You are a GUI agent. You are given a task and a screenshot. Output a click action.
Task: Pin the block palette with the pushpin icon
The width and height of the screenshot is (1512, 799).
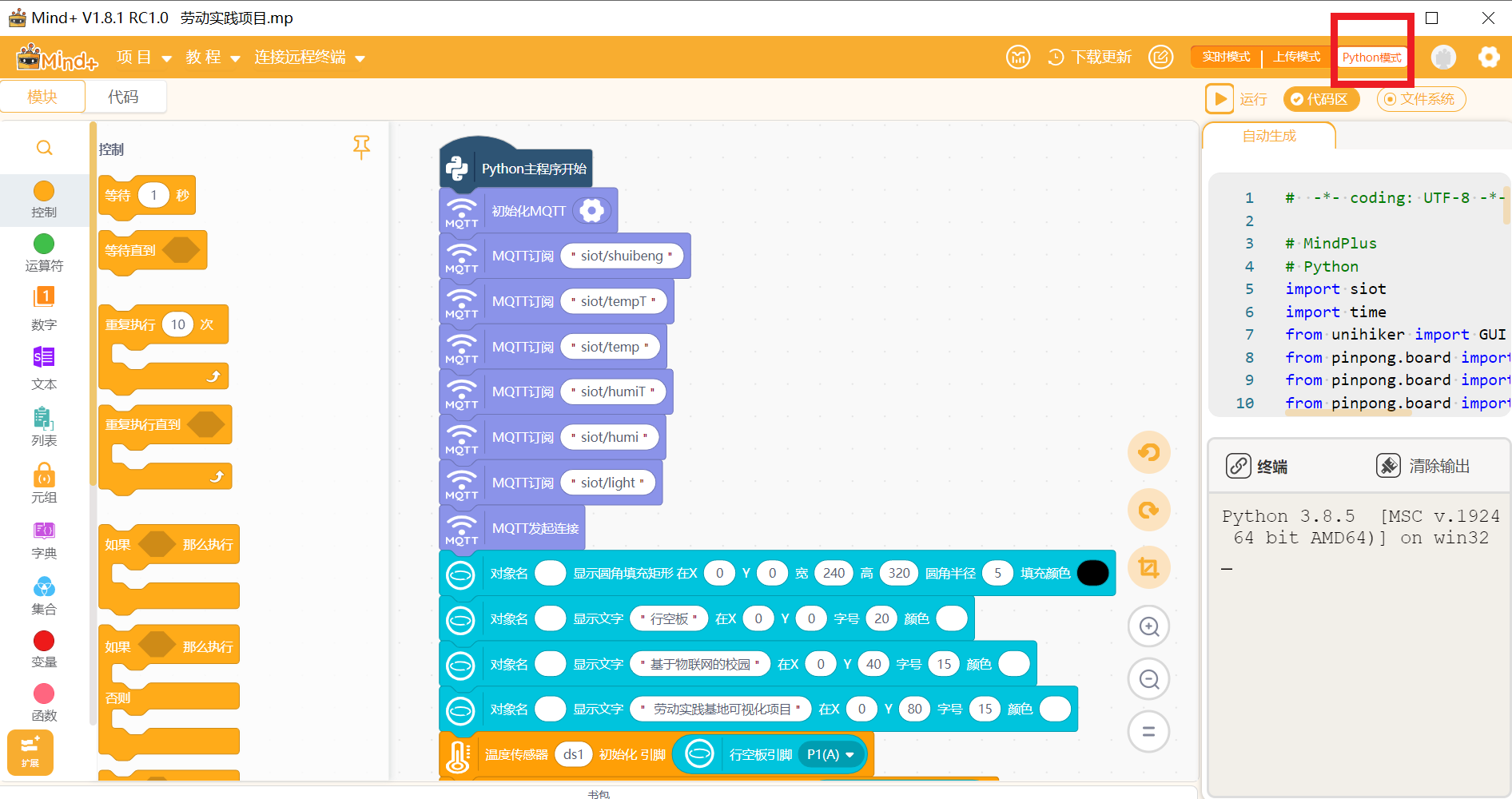(x=361, y=147)
